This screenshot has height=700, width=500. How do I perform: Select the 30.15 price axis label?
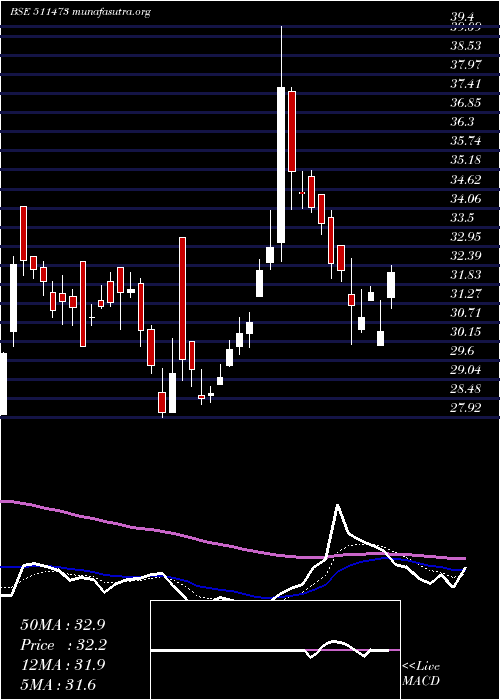pyautogui.click(x=465, y=332)
